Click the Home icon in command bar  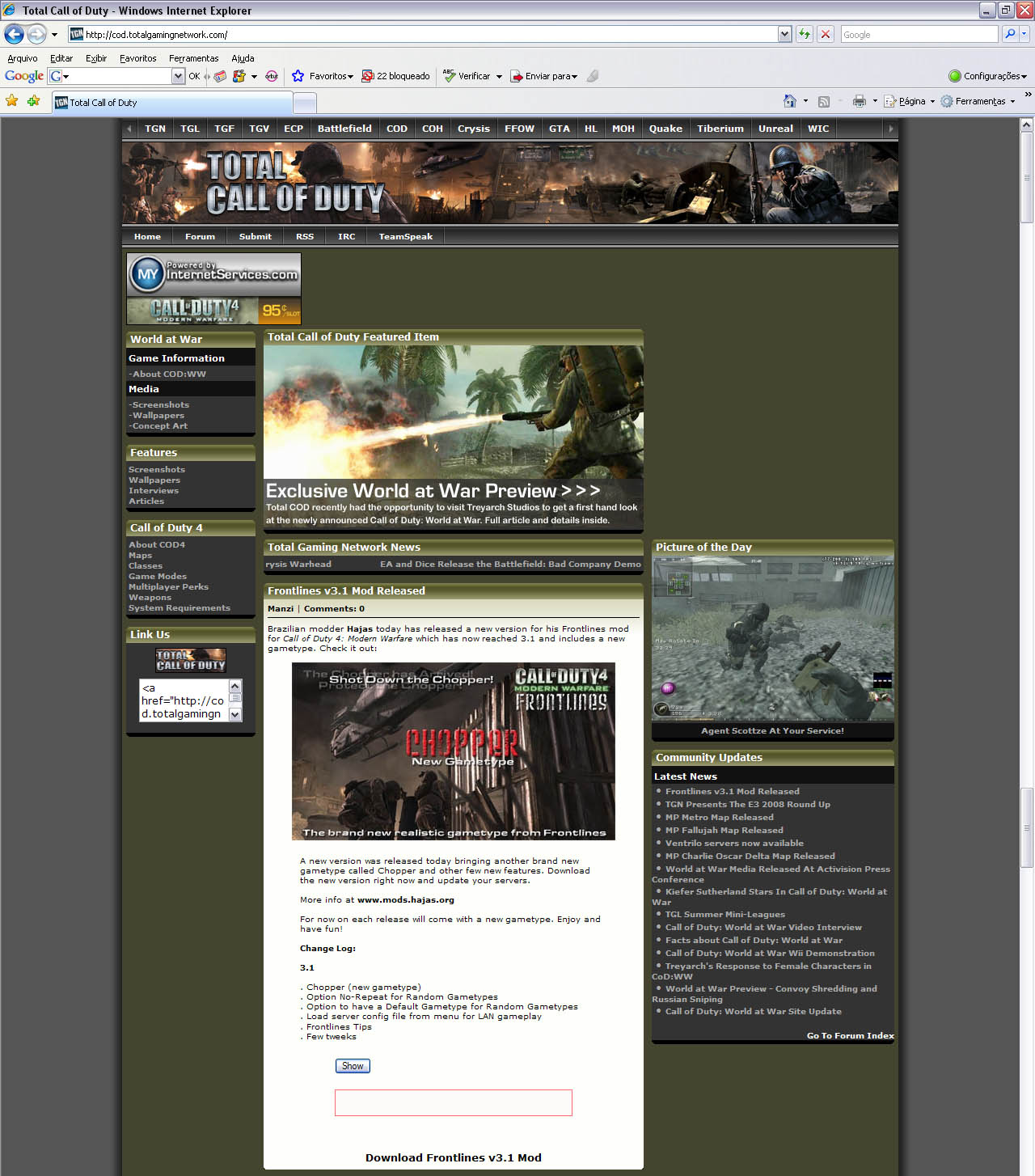pos(790,101)
